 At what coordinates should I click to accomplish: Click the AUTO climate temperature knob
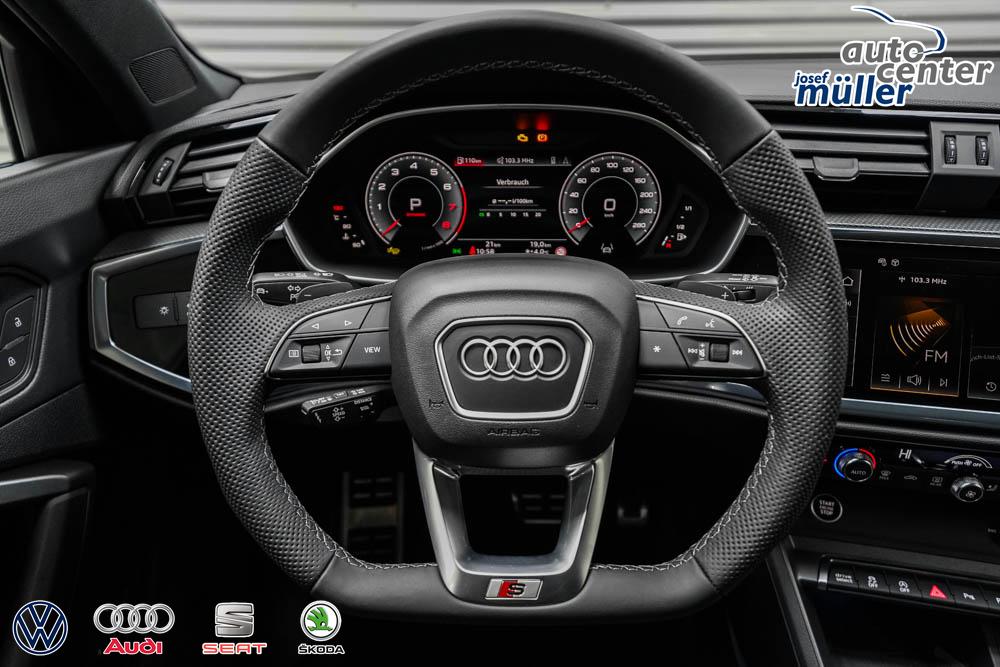click(855, 465)
